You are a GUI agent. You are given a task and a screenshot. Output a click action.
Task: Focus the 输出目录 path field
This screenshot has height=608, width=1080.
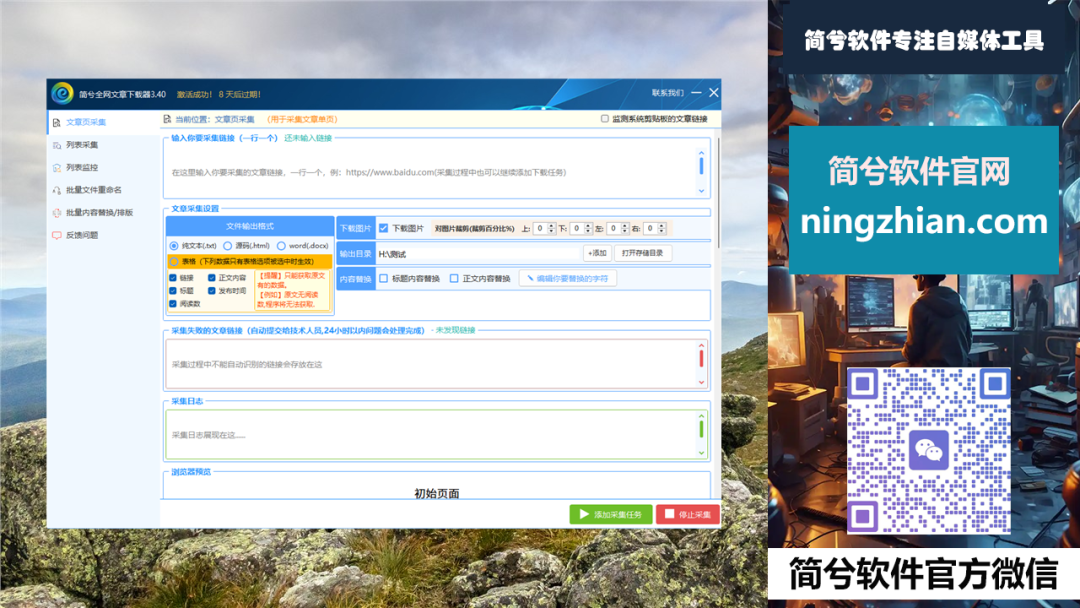(x=478, y=254)
